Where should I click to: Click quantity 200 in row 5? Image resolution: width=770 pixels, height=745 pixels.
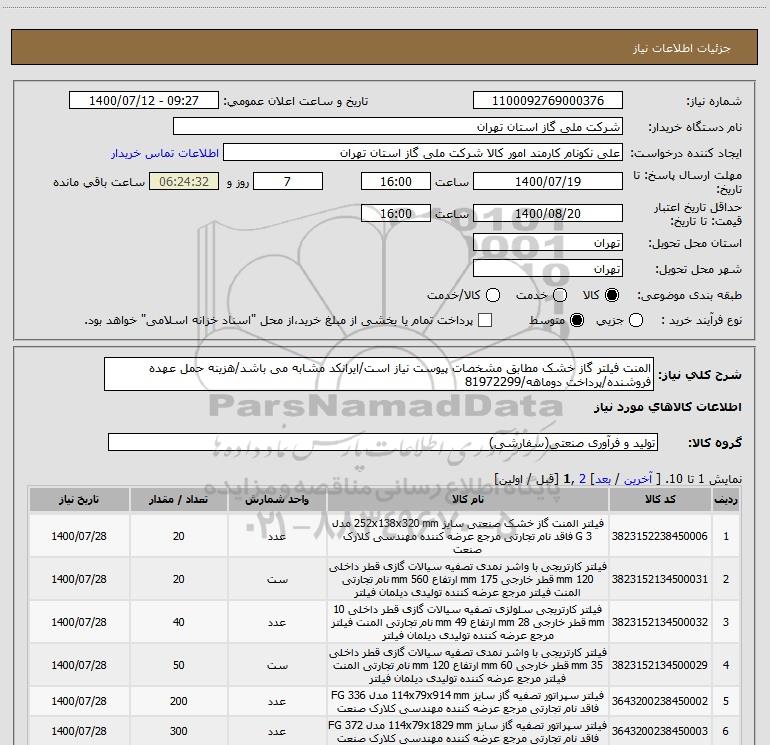[178, 701]
